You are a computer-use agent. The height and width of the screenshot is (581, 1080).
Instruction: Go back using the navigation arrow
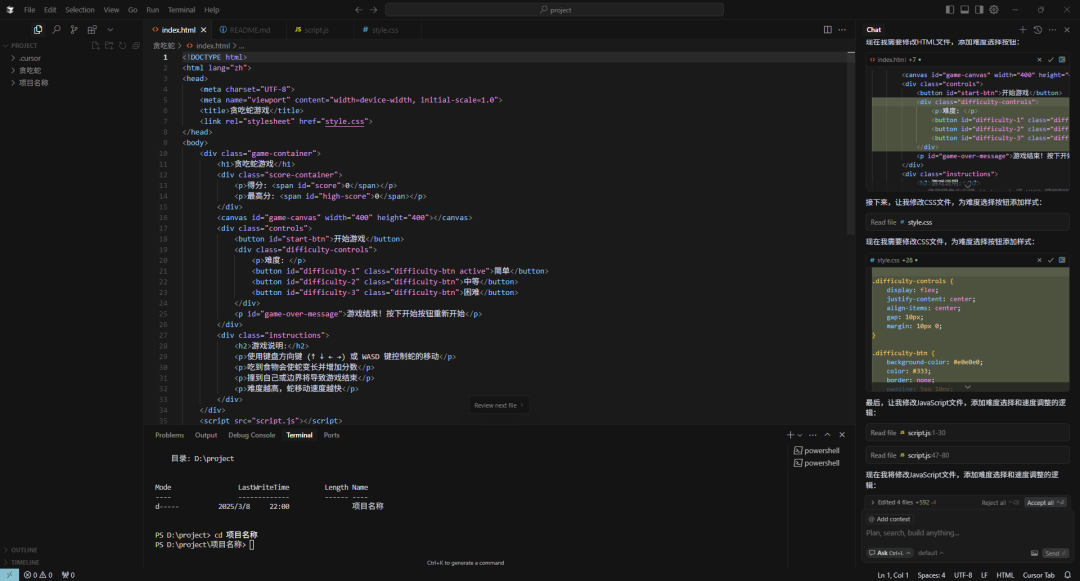point(358,10)
